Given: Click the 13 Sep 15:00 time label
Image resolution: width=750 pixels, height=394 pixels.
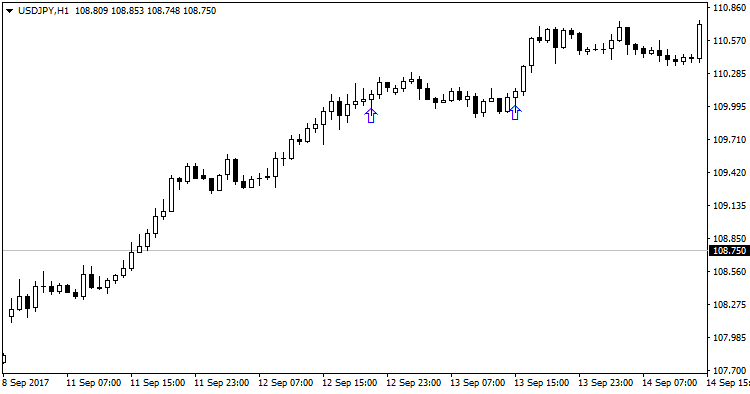Looking at the screenshot, I should (541, 383).
